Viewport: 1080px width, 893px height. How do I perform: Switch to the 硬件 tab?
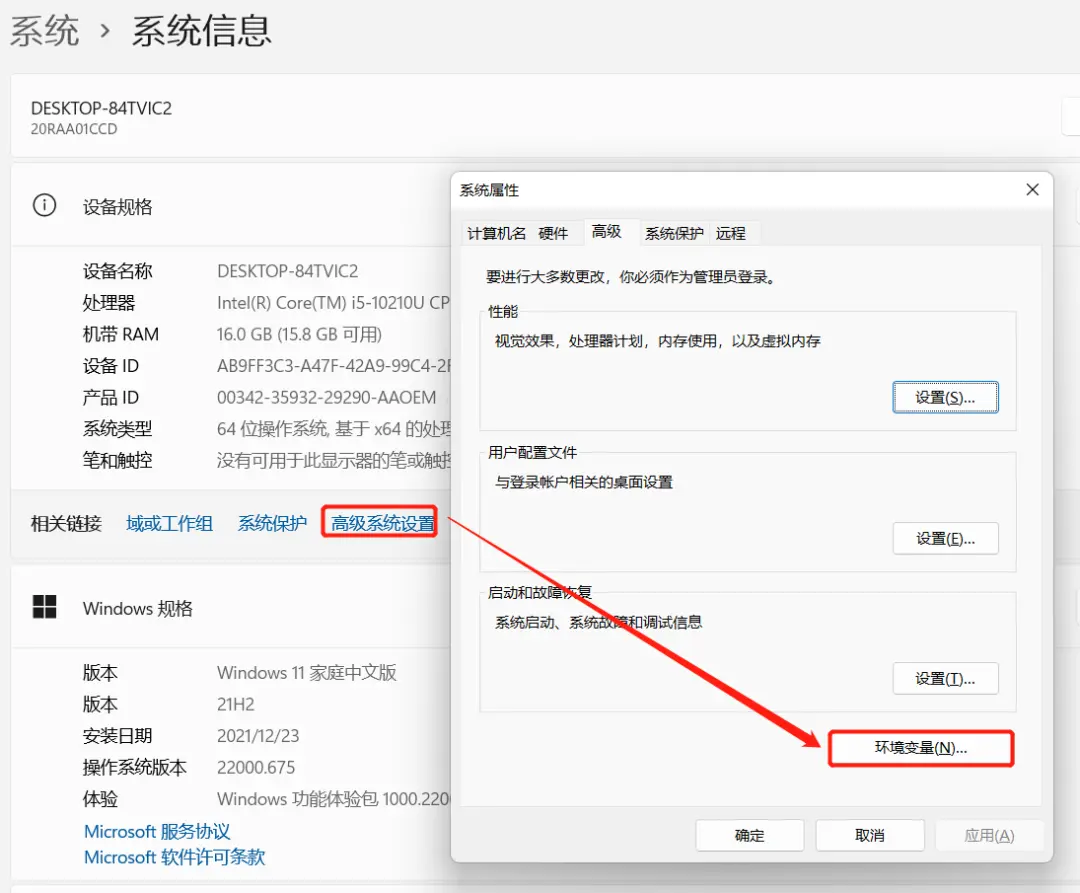point(553,233)
